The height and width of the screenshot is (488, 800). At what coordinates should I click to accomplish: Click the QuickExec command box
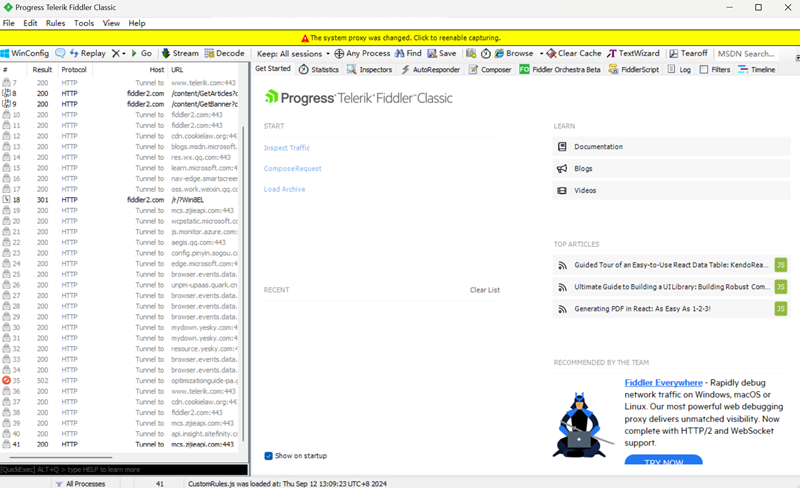[x=124, y=470]
